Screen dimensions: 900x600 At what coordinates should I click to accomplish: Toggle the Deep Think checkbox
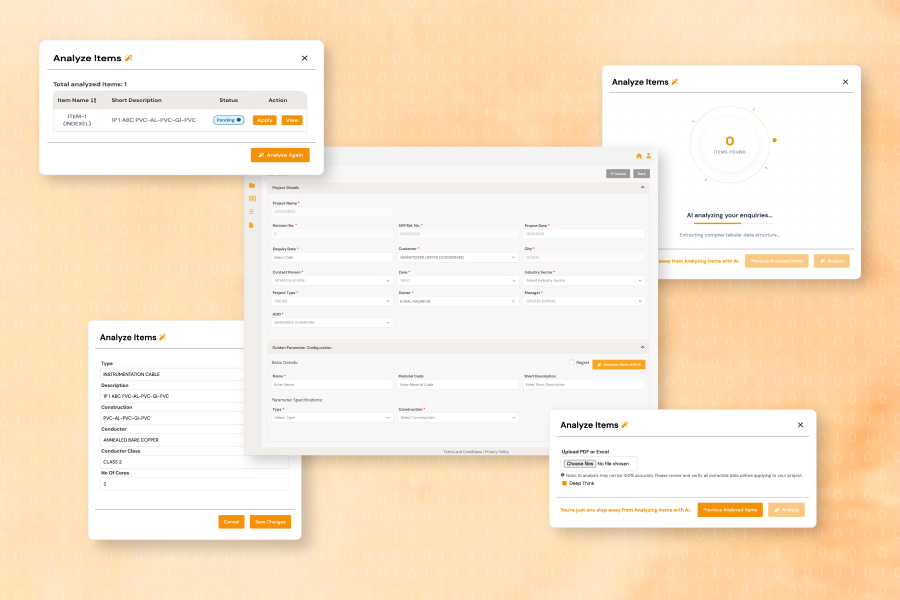(565, 483)
